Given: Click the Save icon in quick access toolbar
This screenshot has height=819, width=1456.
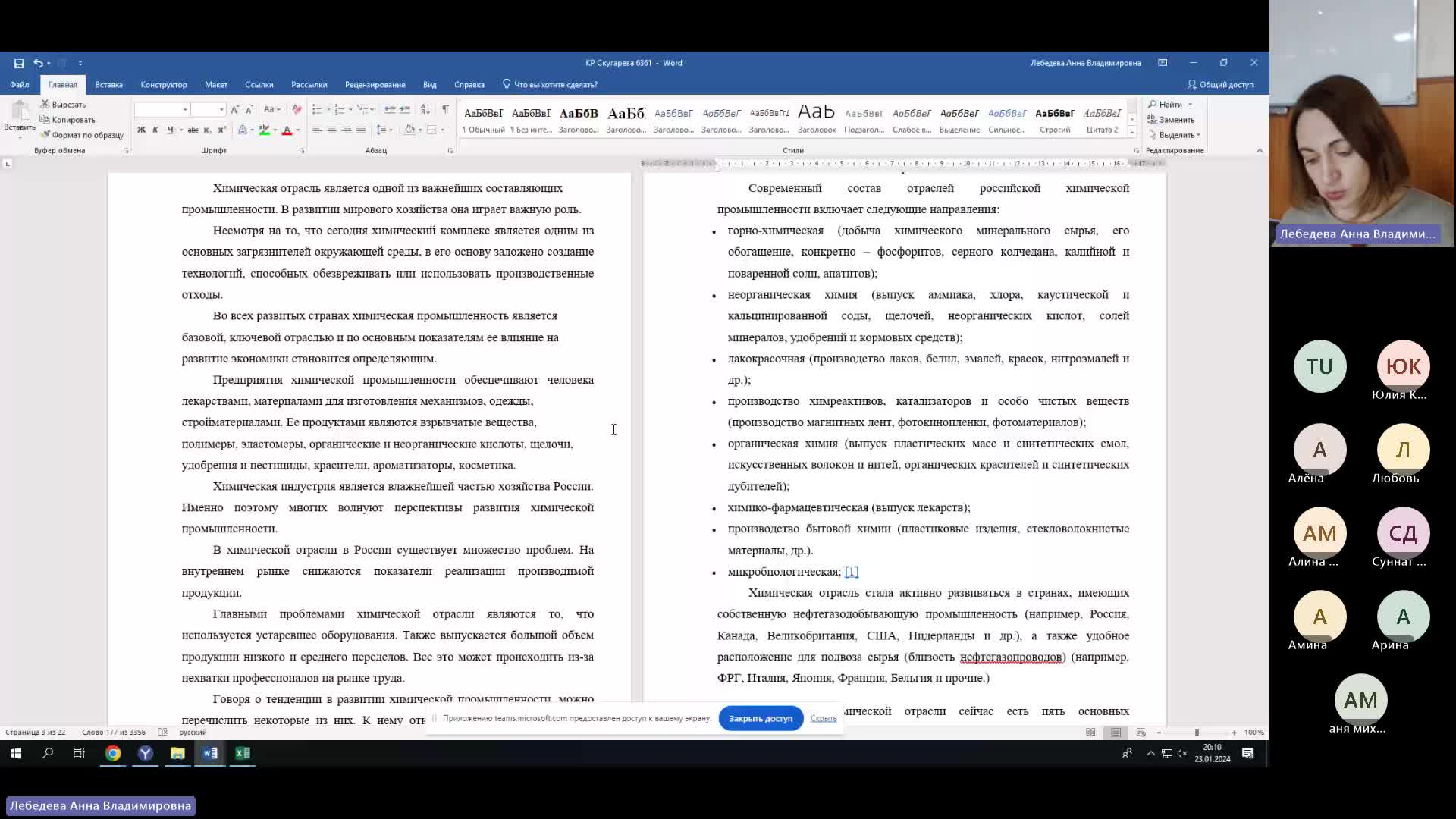Looking at the screenshot, I should pos(19,63).
